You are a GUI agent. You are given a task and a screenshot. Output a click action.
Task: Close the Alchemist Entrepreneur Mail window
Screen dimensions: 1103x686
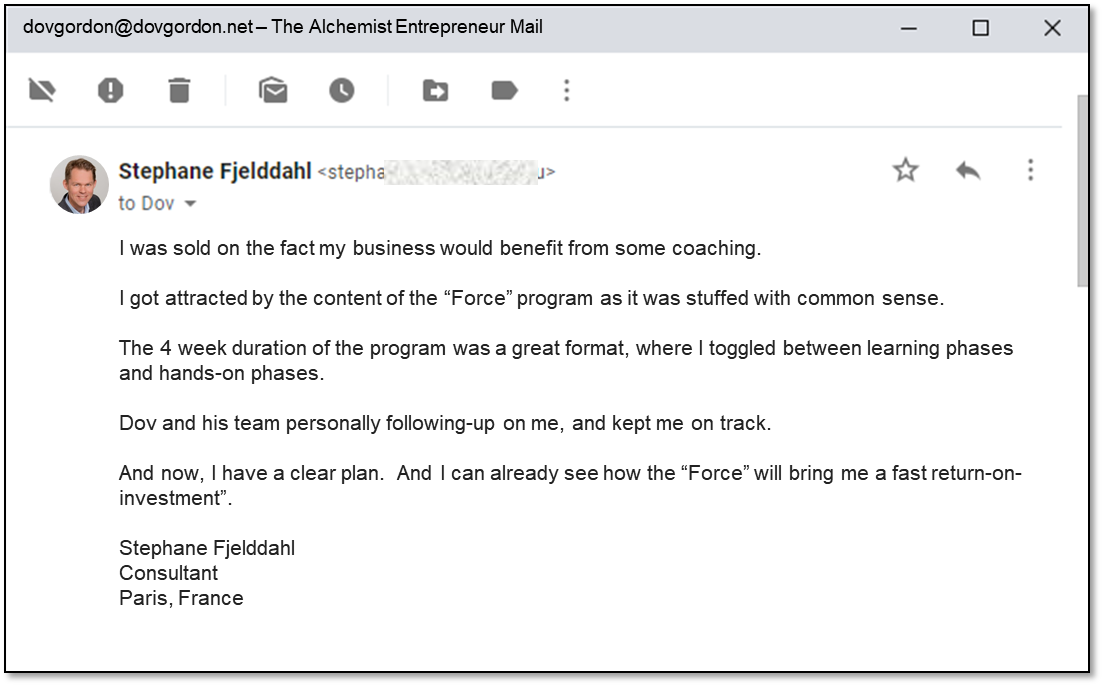pos(1052,28)
